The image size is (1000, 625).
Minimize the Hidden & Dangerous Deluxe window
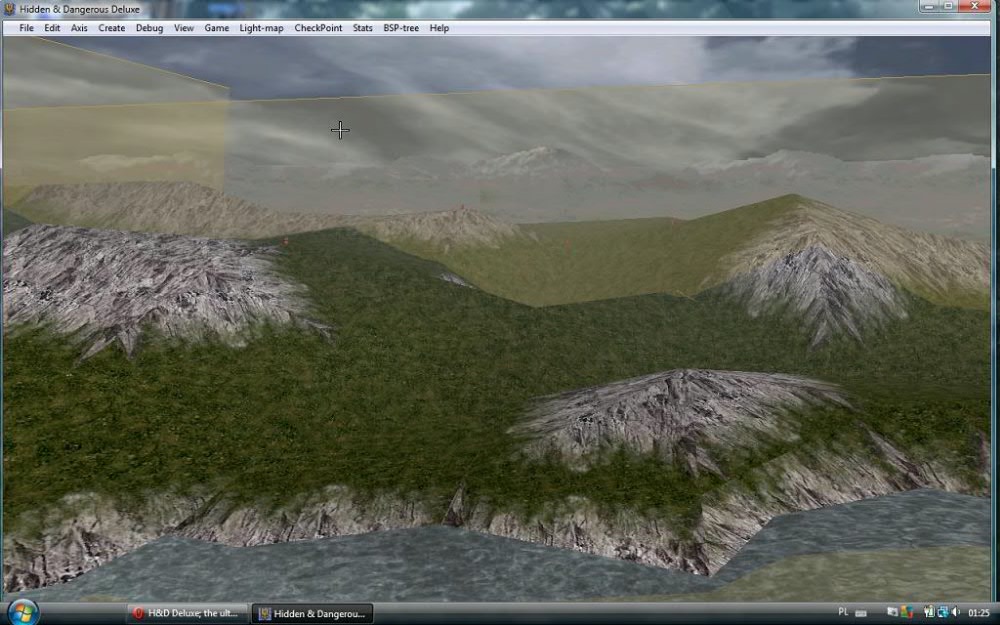tap(929, 6)
